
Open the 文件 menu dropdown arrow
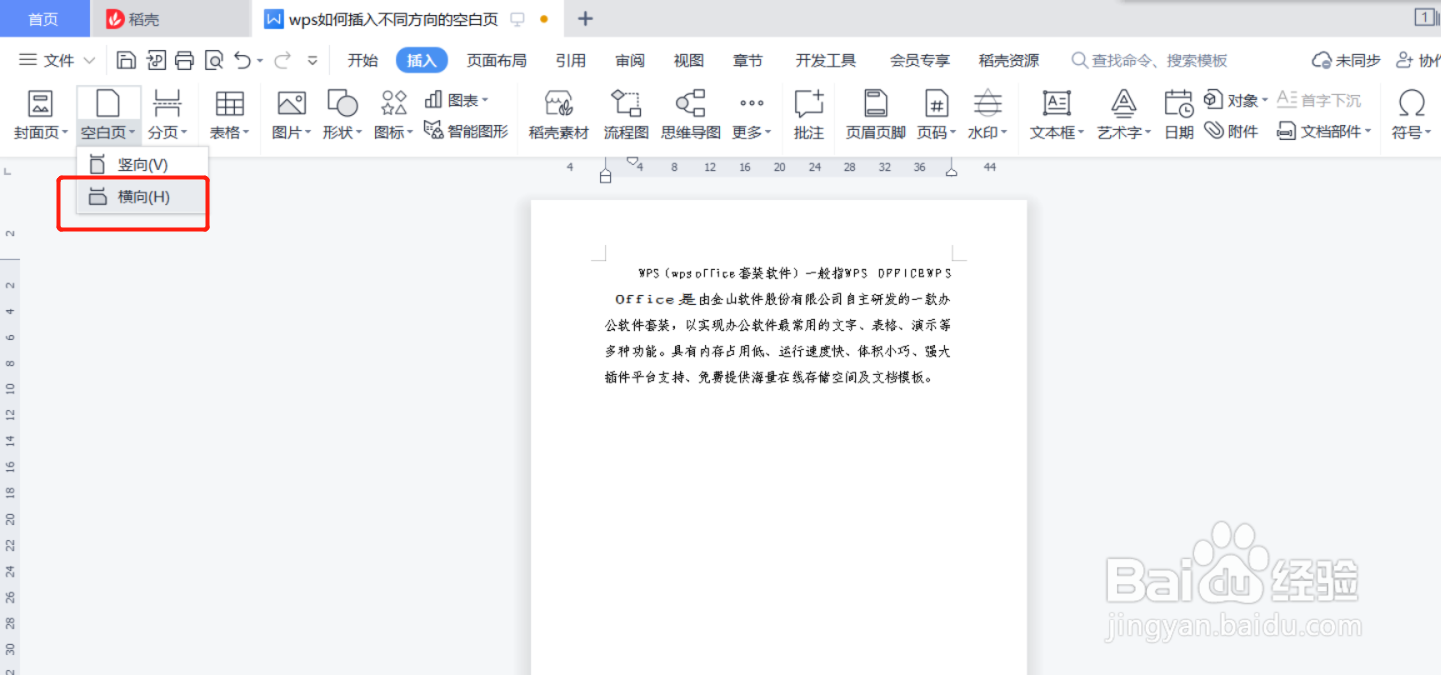coord(90,61)
